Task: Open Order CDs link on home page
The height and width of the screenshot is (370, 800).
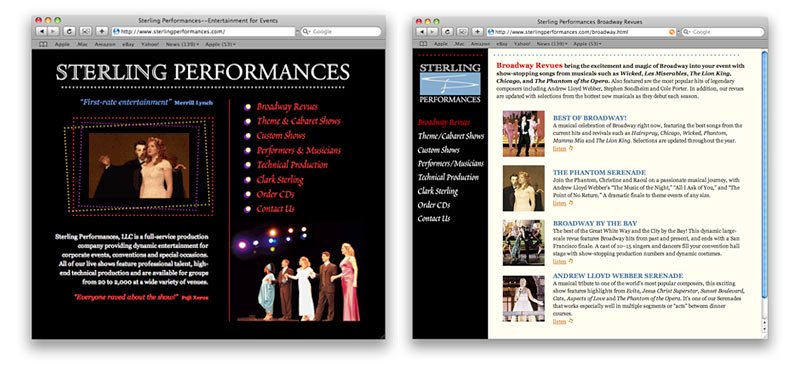Action: click(x=276, y=194)
